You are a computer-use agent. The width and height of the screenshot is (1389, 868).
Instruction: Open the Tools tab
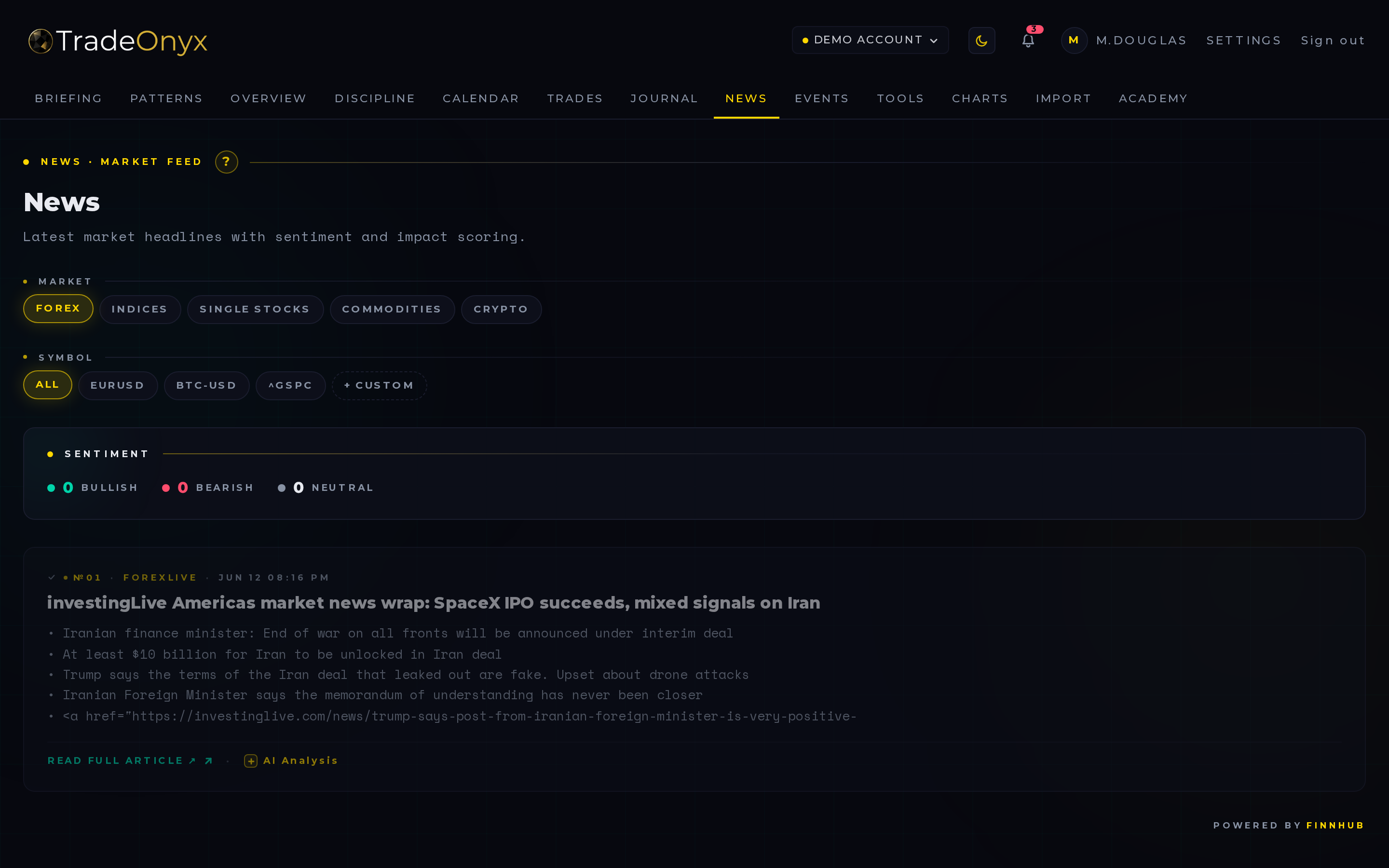900,98
